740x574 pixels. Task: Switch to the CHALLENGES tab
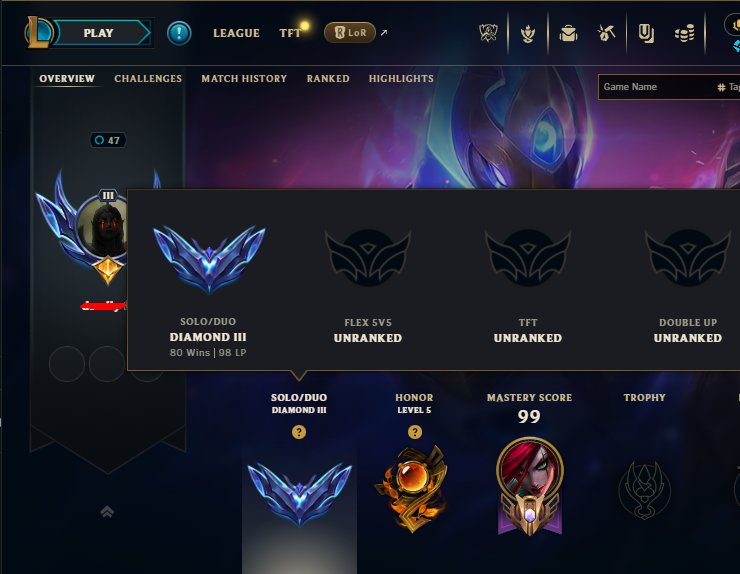point(148,79)
